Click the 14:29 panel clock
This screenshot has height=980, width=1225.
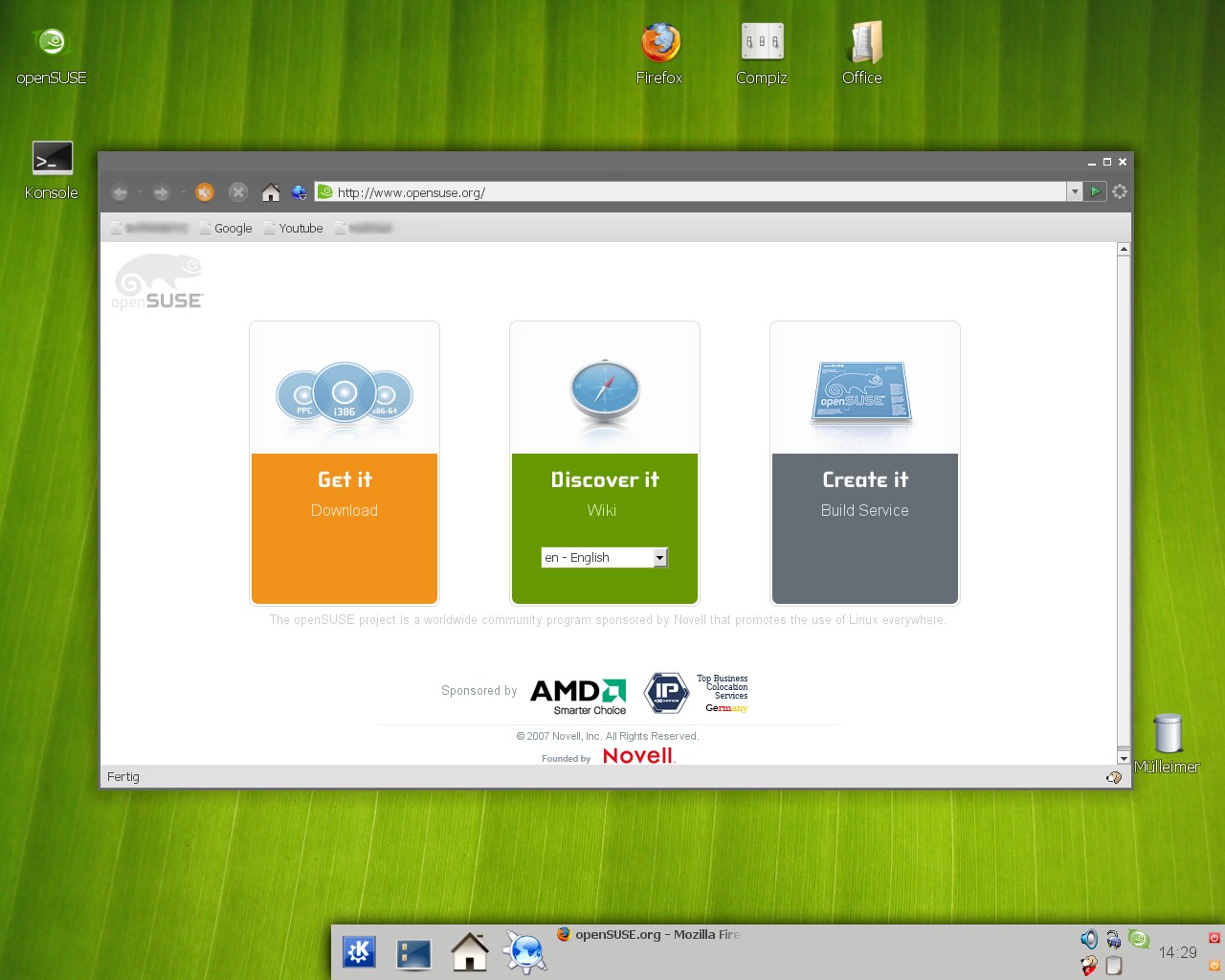click(1178, 952)
